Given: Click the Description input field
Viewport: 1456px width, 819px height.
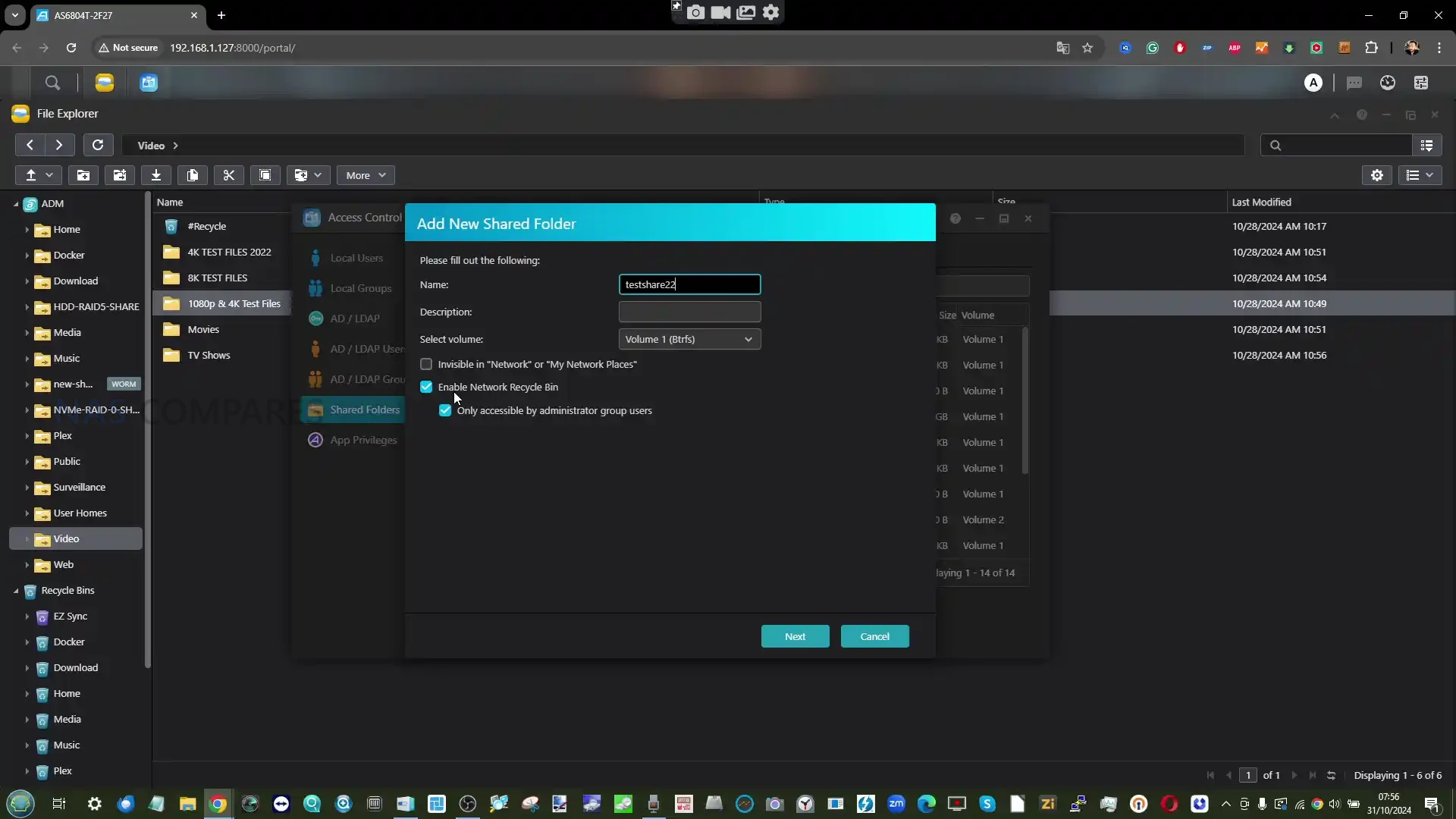Looking at the screenshot, I should click(x=689, y=312).
